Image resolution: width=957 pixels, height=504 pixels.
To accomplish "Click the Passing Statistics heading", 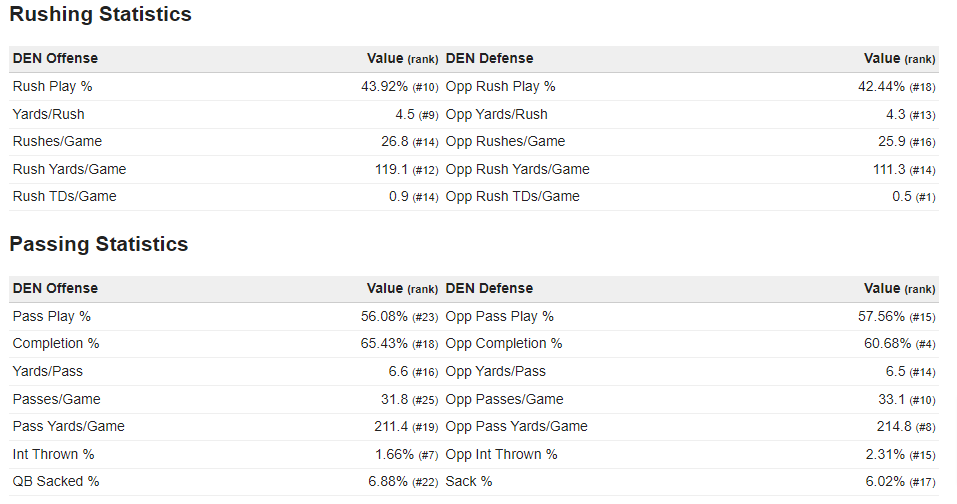I will (99, 244).
